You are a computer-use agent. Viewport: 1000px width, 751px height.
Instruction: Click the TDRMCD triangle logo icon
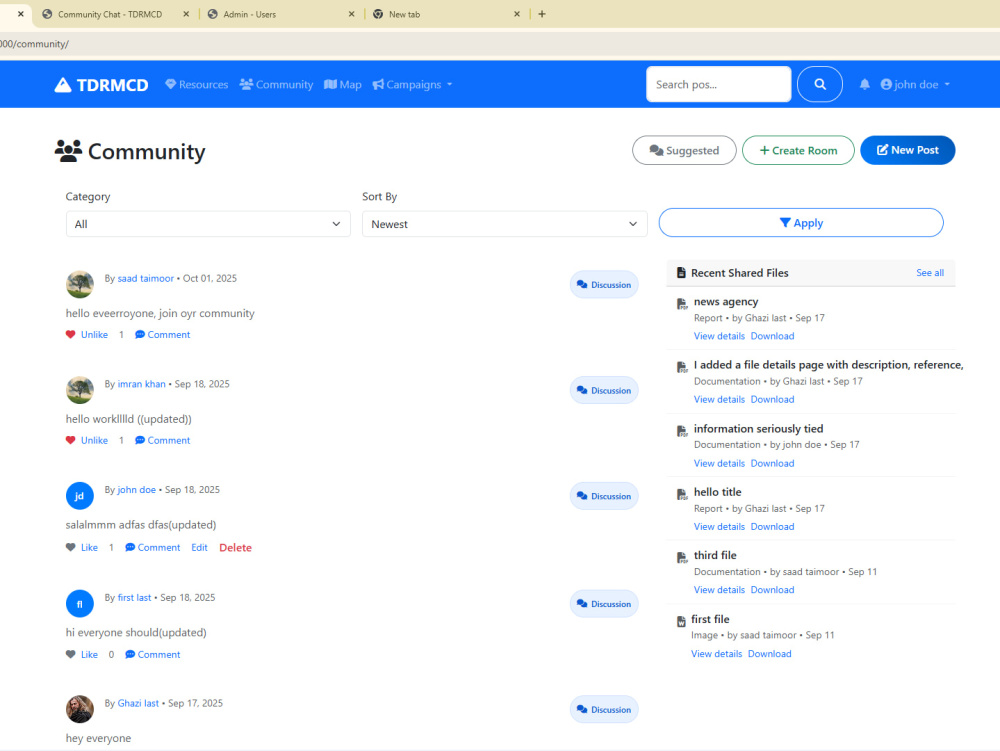pos(62,85)
